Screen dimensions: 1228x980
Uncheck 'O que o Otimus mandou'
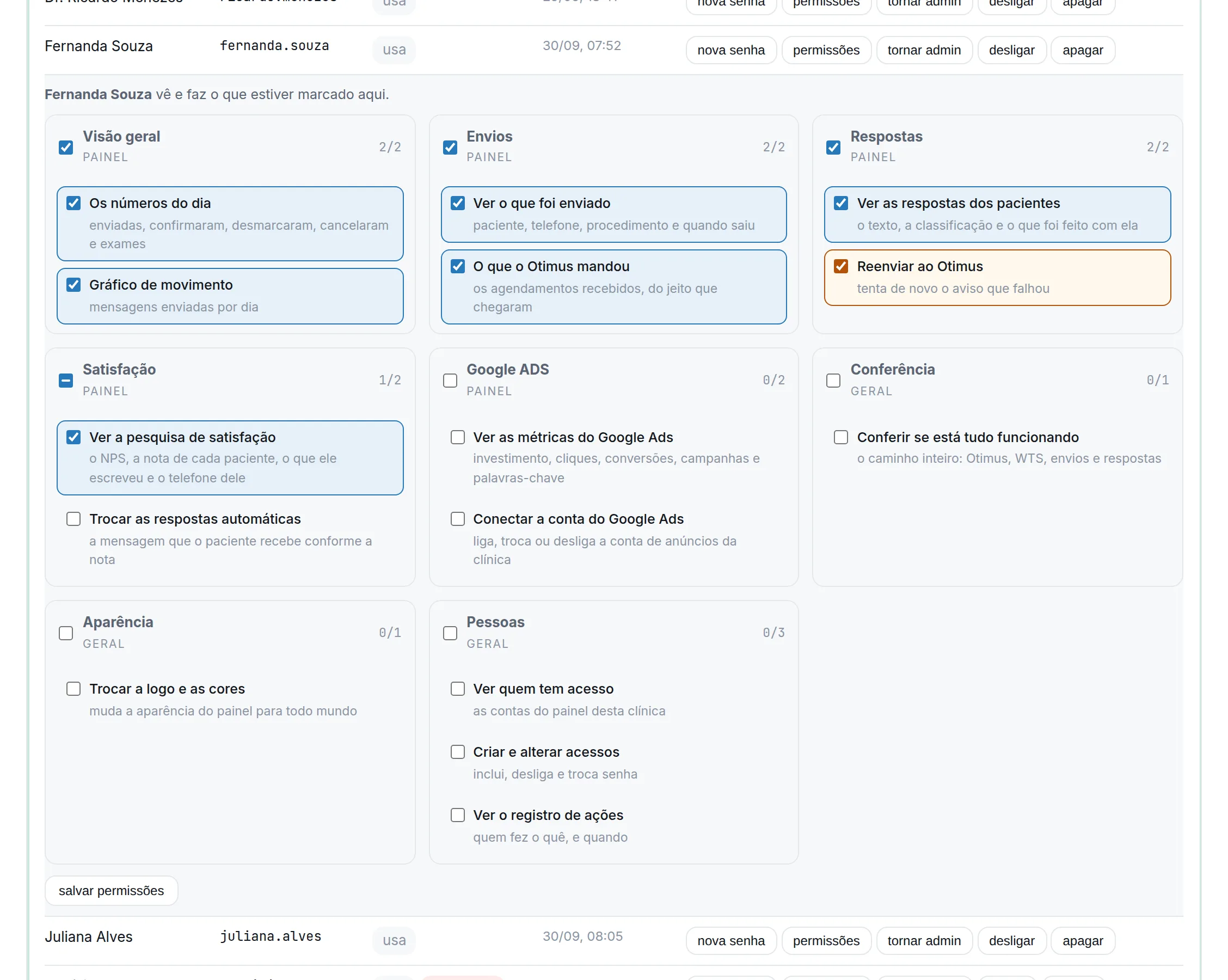point(457,267)
